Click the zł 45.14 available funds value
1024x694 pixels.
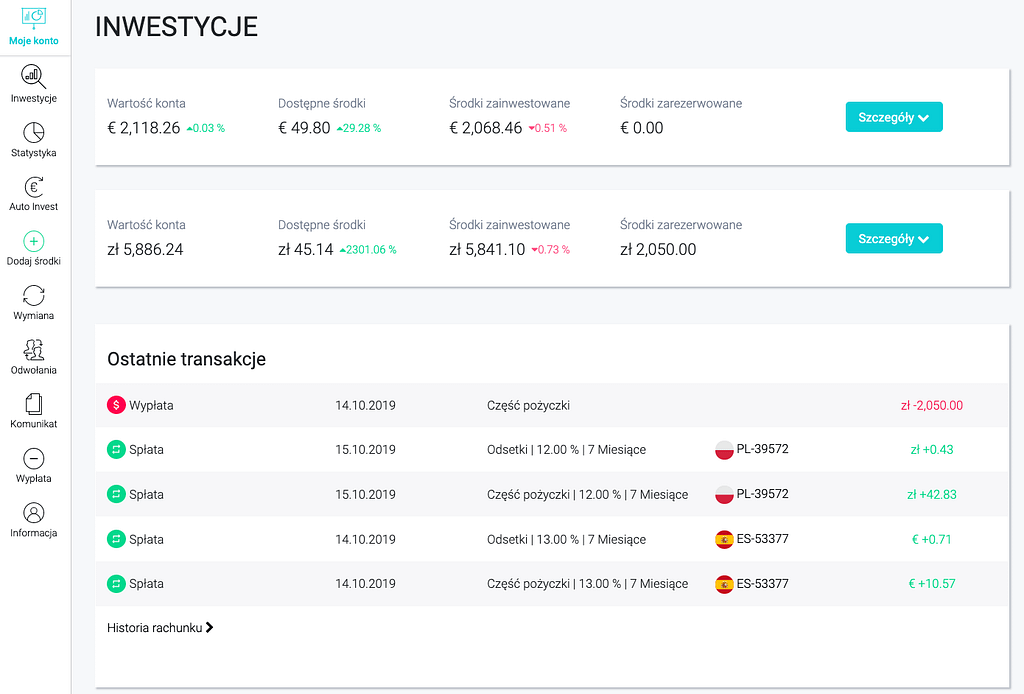(306, 249)
